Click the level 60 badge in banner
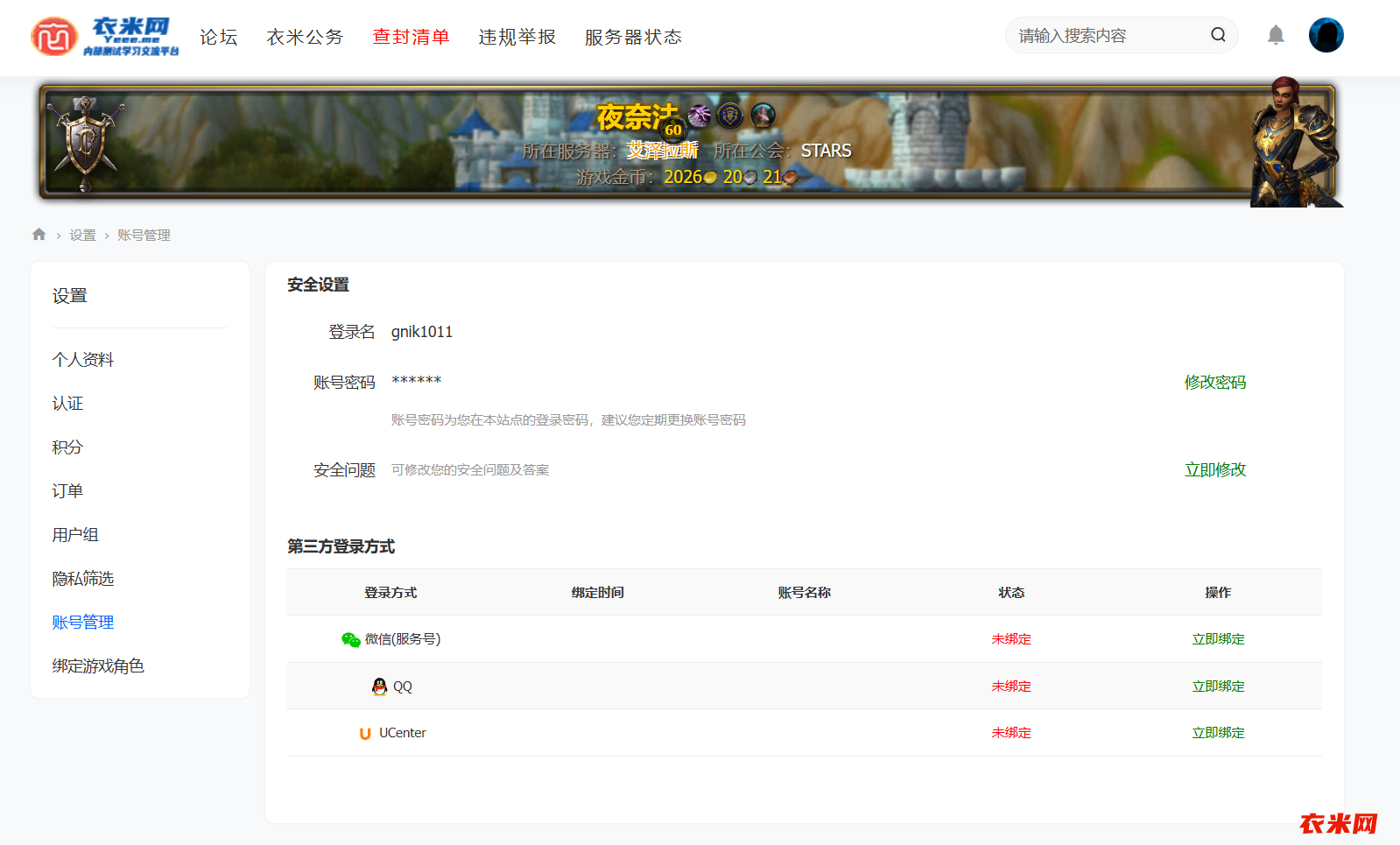 tap(672, 130)
